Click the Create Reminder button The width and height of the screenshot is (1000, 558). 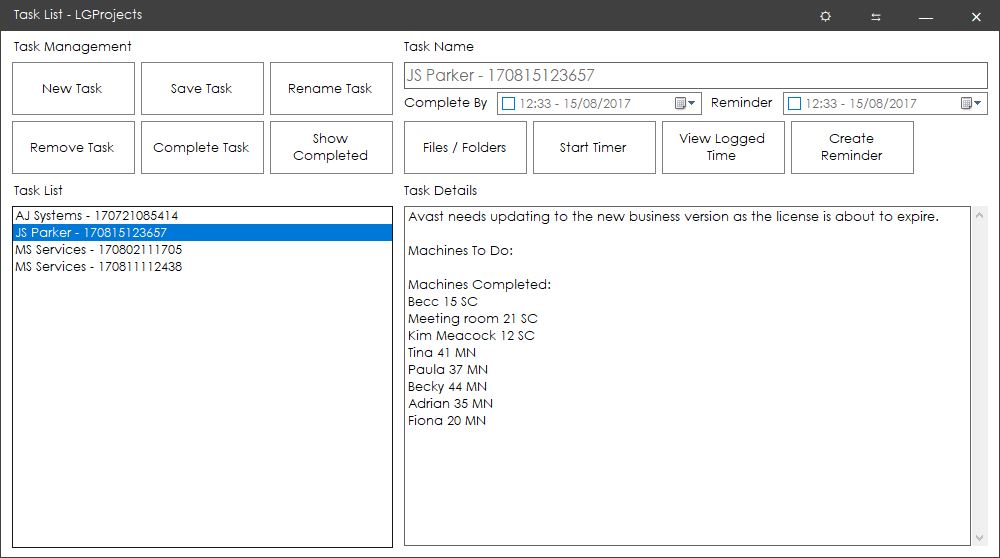click(852, 147)
